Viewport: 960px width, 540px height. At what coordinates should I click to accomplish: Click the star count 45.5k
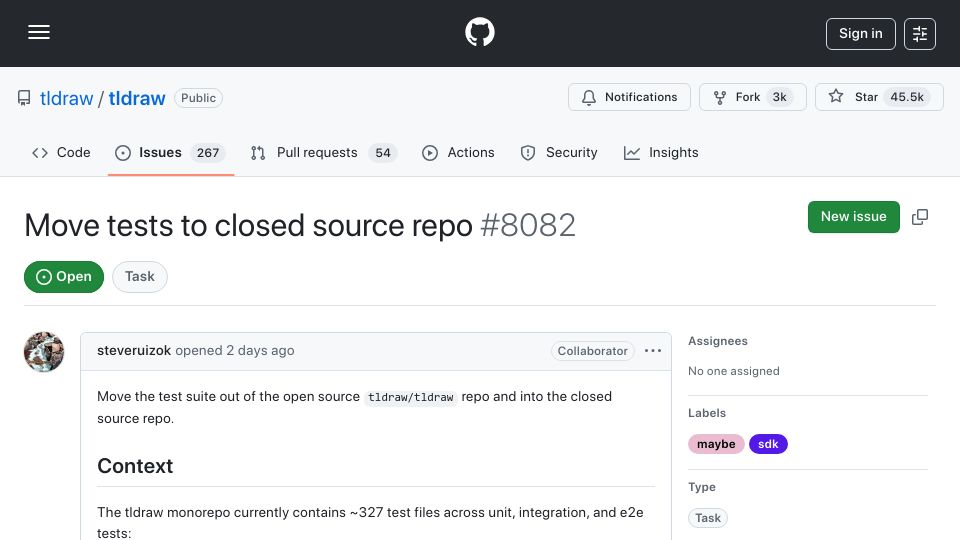(x=907, y=97)
